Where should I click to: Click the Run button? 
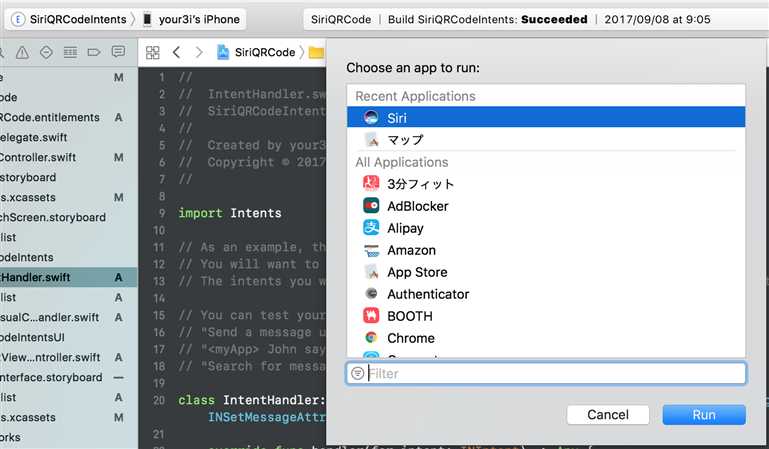pyautogui.click(x=704, y=415)
